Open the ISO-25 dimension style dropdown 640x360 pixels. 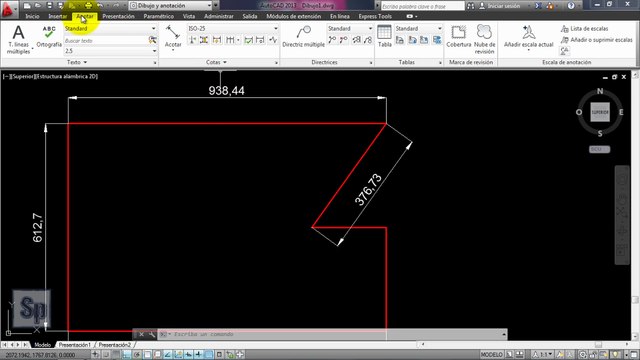[x=233, y=29]
